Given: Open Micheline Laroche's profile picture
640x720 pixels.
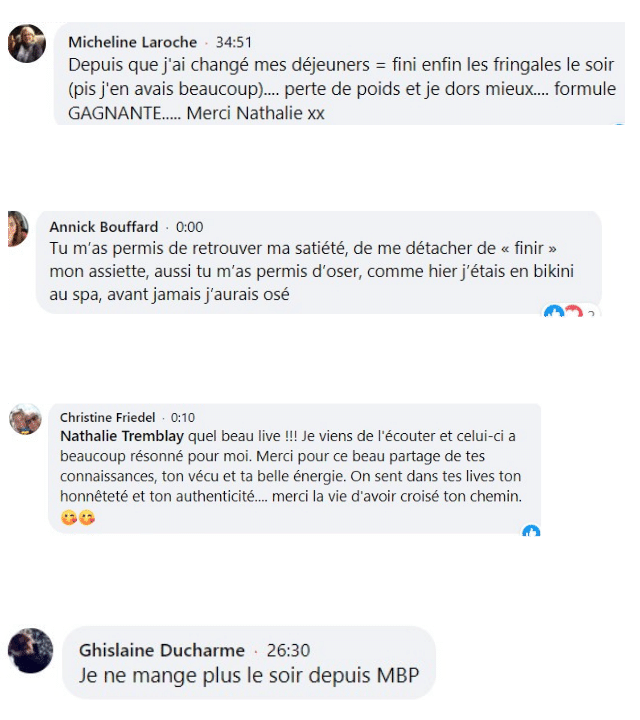Looking at the screenshot, I should coord(27,43).
